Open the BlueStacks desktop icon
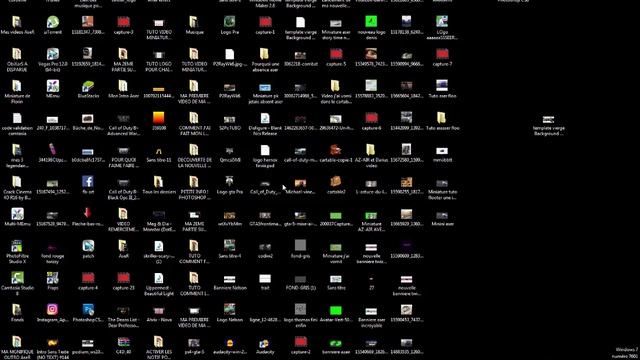 [88, 86]
